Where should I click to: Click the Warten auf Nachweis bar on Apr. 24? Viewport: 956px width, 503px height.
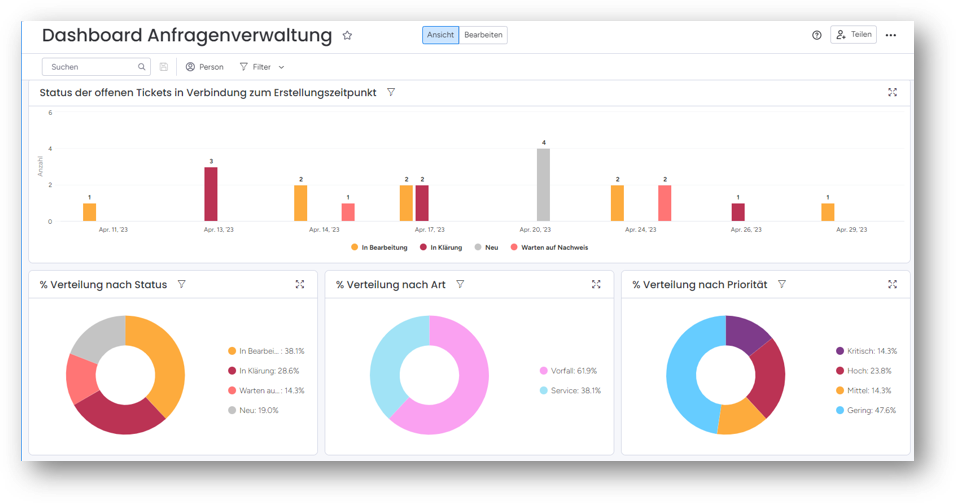665,203
